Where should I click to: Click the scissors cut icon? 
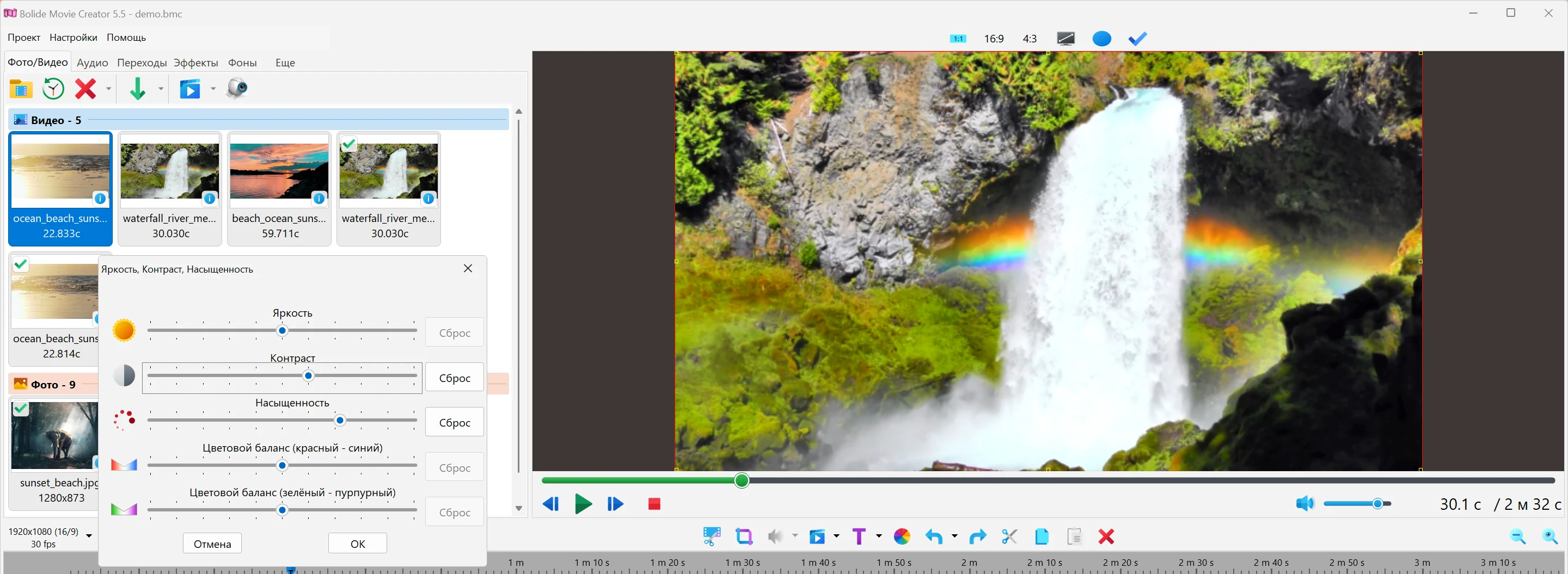pyautogui.click(x=1009, y=536)
